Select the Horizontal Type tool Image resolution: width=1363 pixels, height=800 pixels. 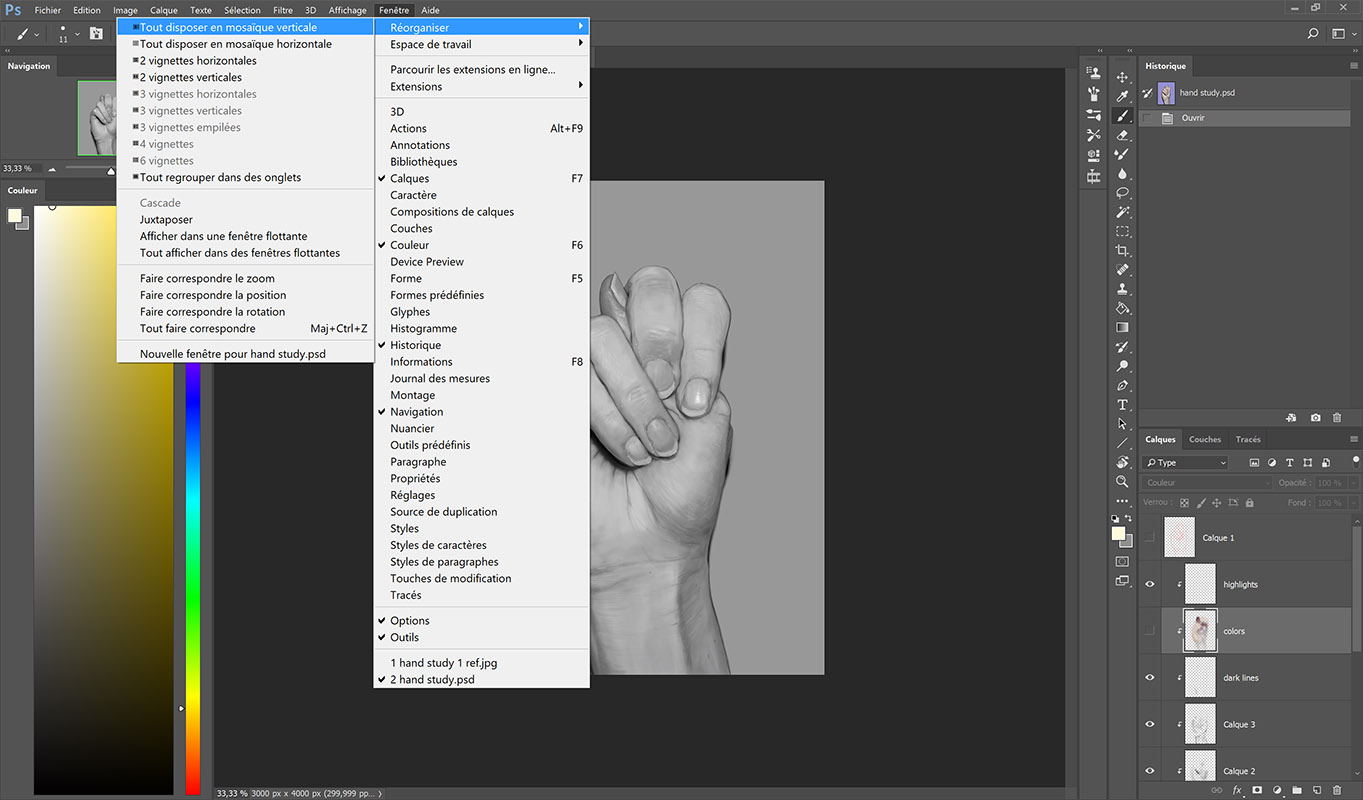tap(1122, 405)
